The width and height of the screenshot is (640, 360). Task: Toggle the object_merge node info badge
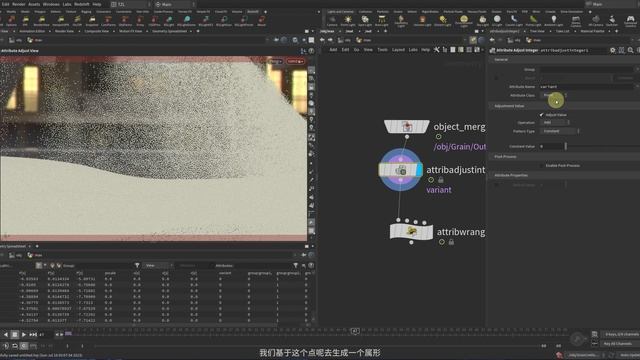coord(438,137)
